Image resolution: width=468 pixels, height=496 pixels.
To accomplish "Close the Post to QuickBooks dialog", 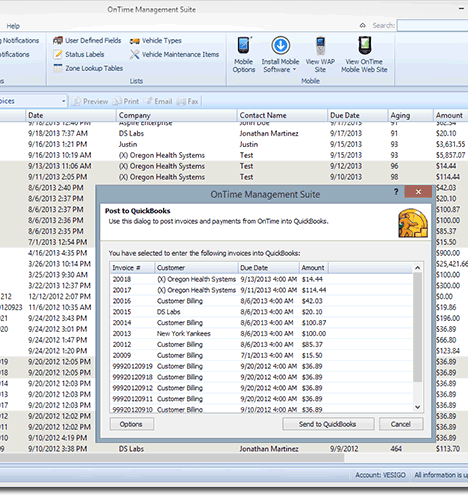I will click(x=418, y=192).
